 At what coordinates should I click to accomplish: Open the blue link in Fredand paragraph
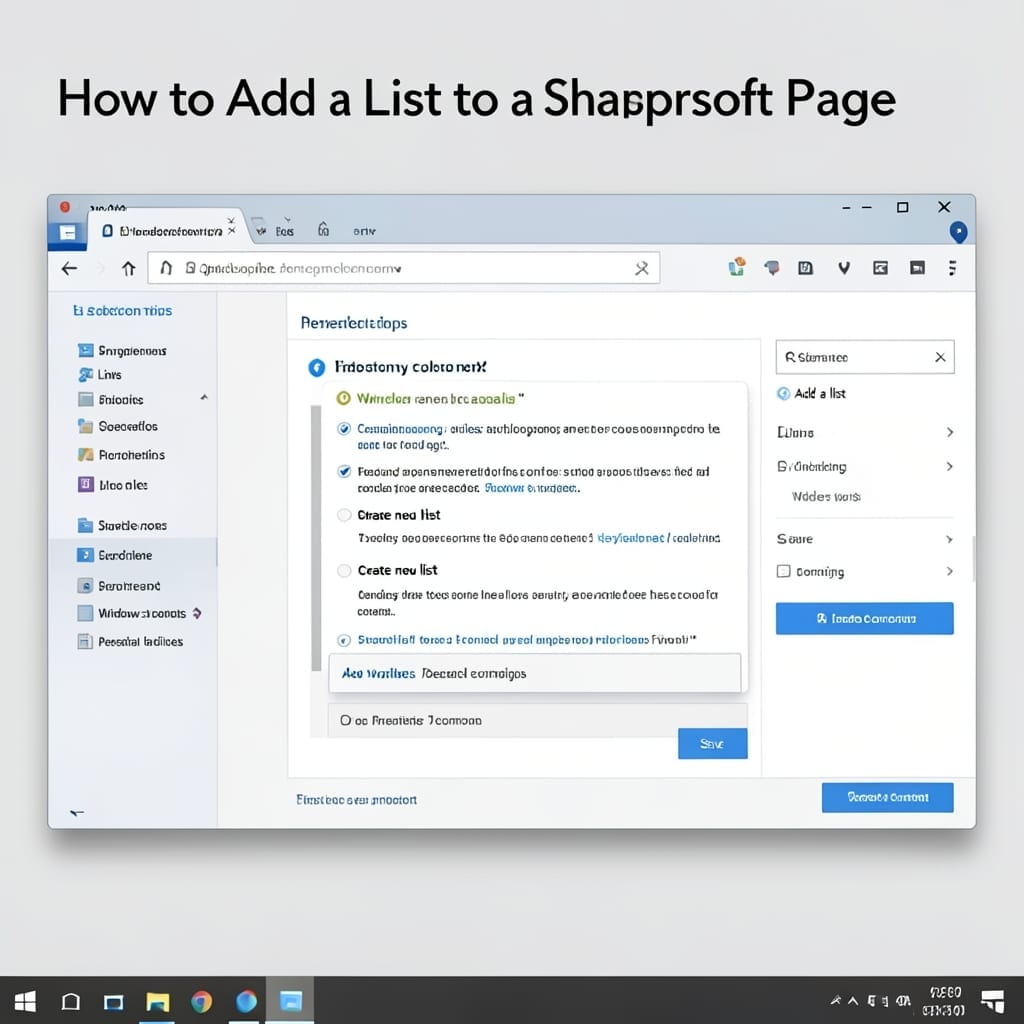(531, 488)
